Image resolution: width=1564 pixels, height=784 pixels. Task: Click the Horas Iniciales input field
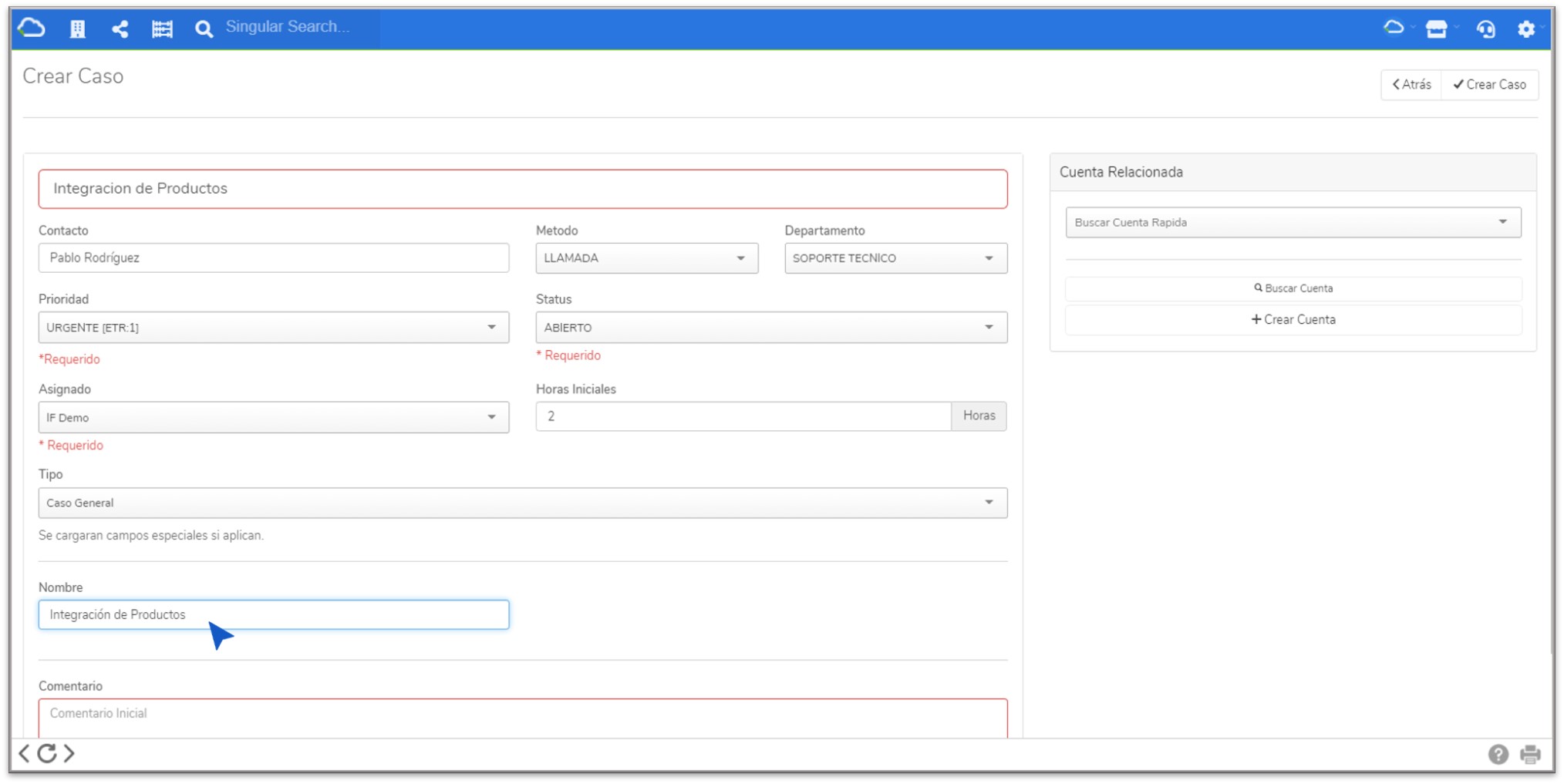point(743,416)
